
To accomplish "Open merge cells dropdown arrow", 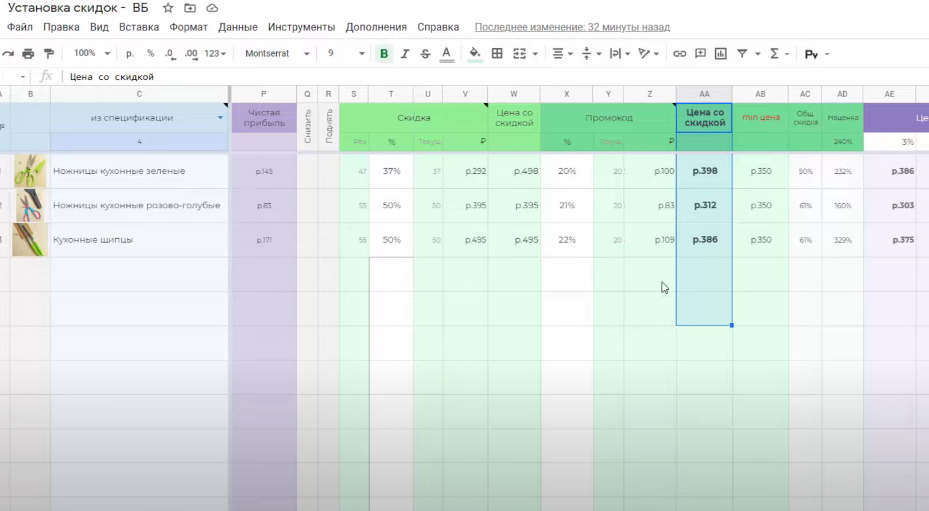I will (x=535, y=54).
